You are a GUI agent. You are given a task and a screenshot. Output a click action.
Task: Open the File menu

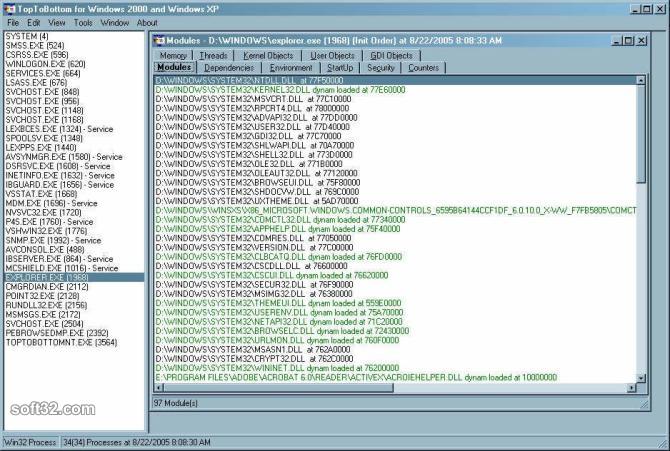click(x=13, y=23)
